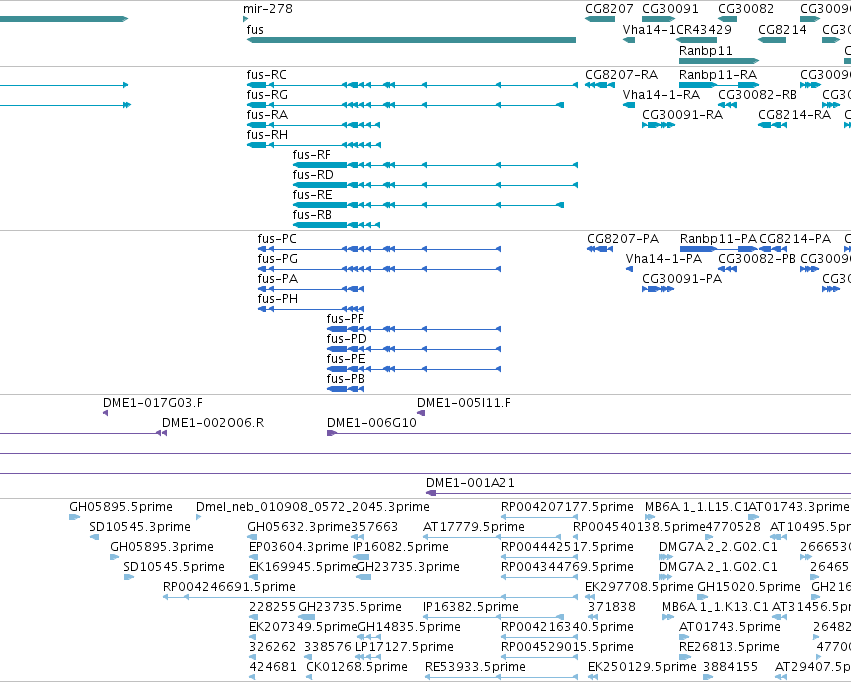Click the Dmel_neb_010908_0572_2045.3prime label
851x682 pixels.
point(313,507)
